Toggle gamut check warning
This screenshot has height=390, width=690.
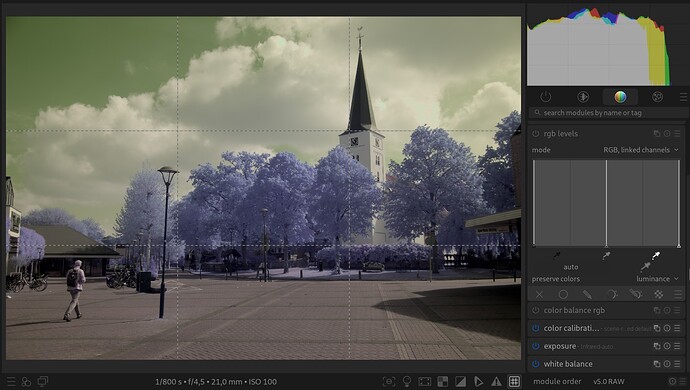click(x=496, y=382)
